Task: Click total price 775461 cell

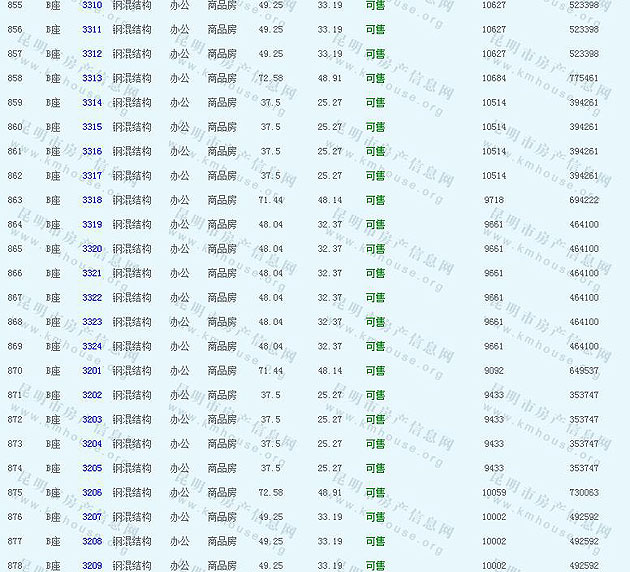Action: (x=583, y=78)
